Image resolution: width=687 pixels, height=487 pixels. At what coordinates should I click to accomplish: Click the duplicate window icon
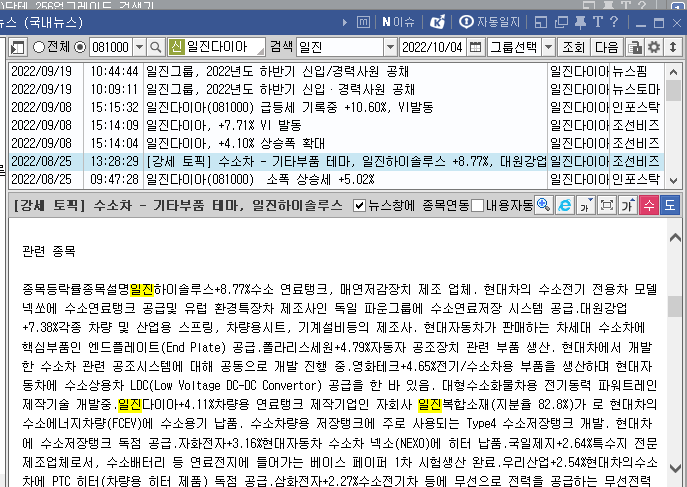[x=561, y=22]
